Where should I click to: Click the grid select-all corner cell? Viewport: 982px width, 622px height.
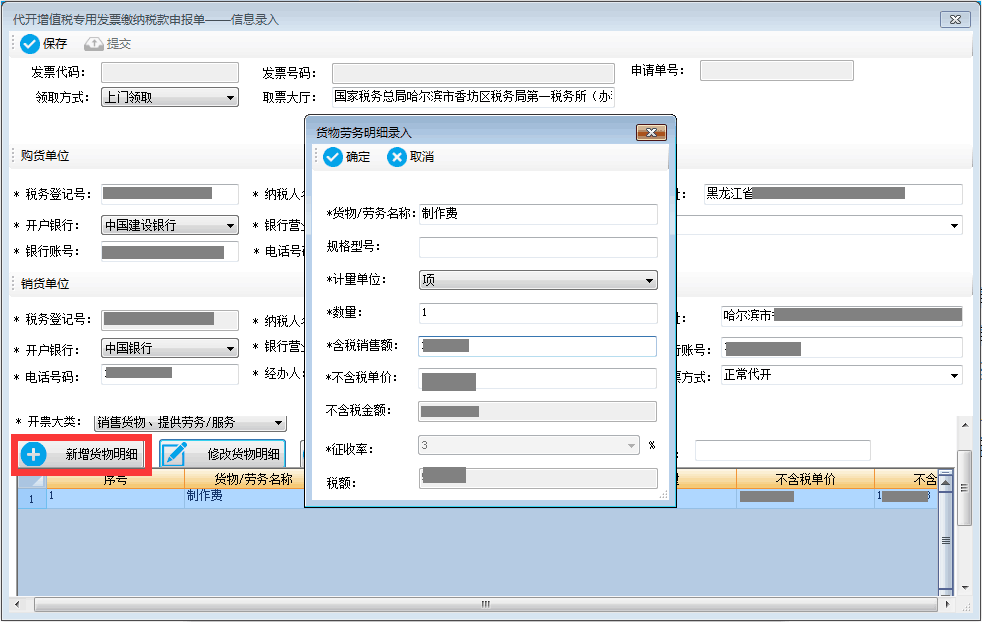point(32,480)
